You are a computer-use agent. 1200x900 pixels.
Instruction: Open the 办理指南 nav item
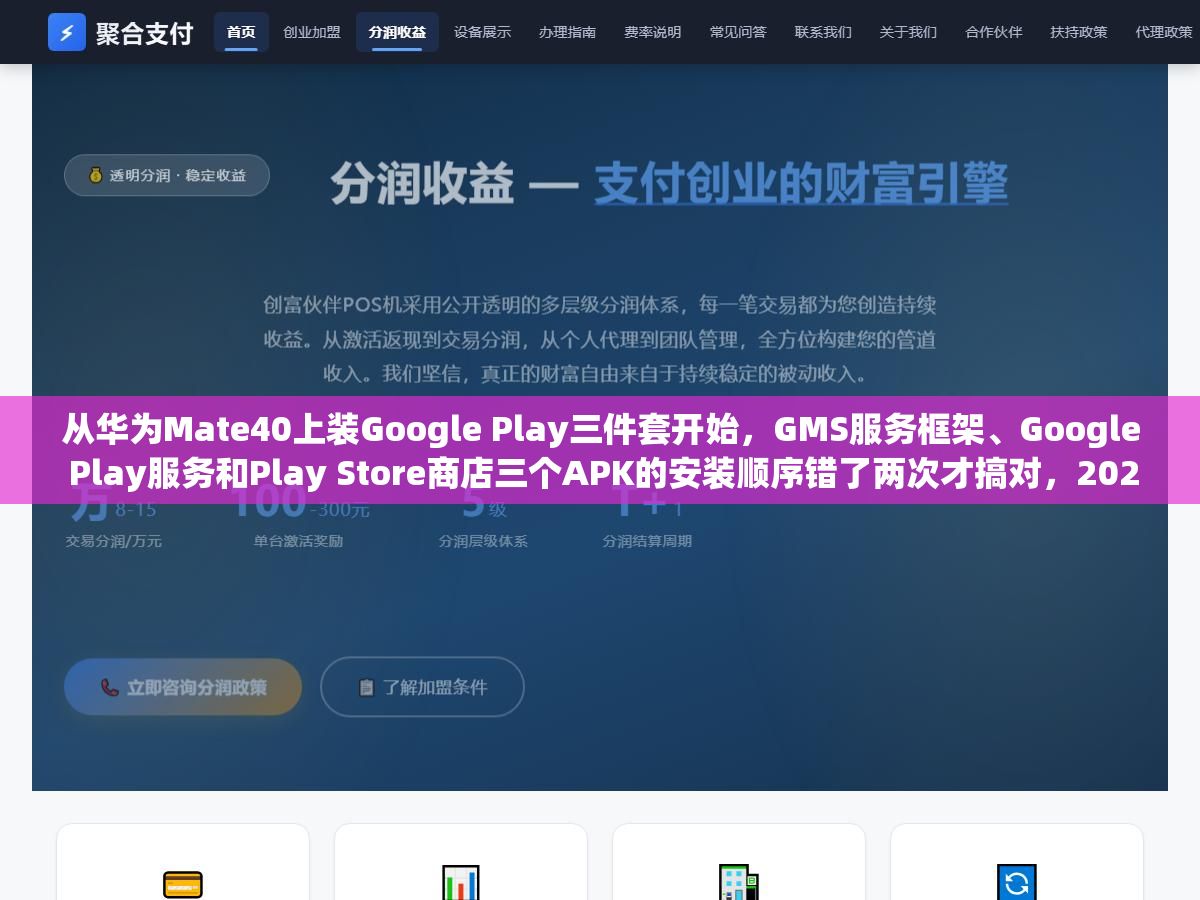click(567, 32)
